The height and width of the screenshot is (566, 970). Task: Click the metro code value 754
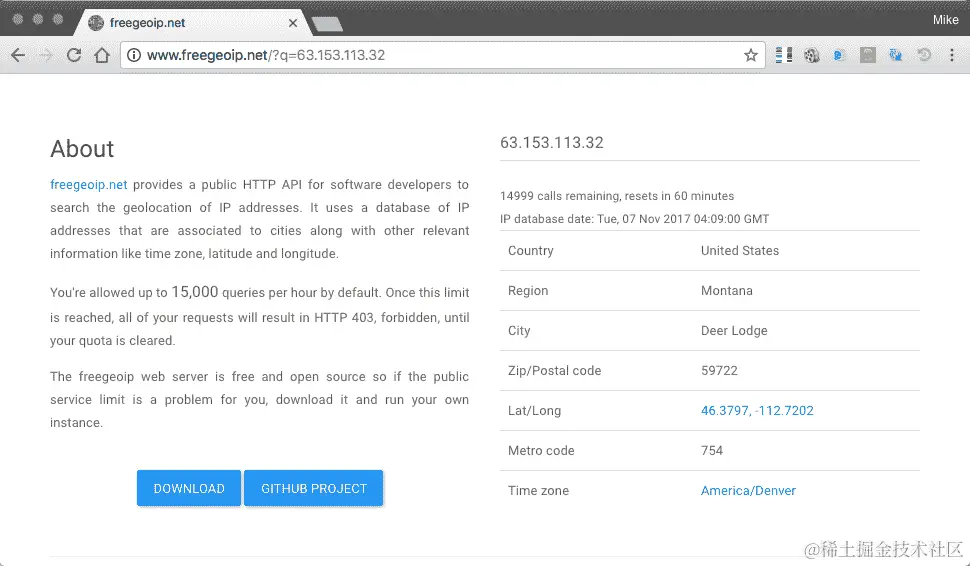pos(712,450)
